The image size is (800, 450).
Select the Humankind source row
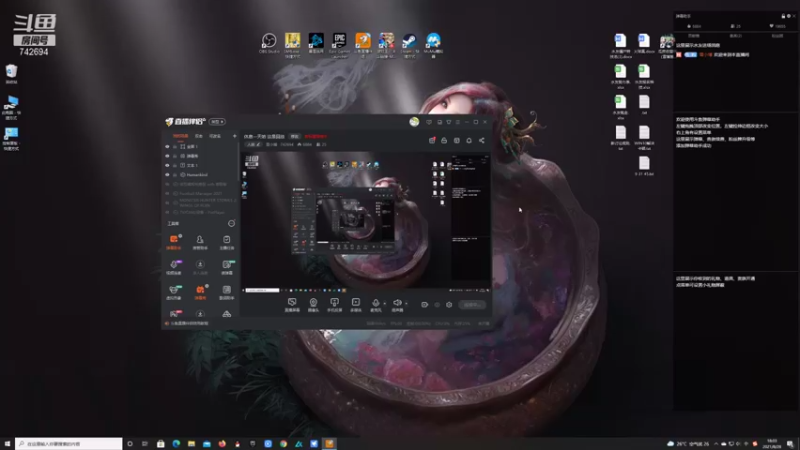coord(201,174)
